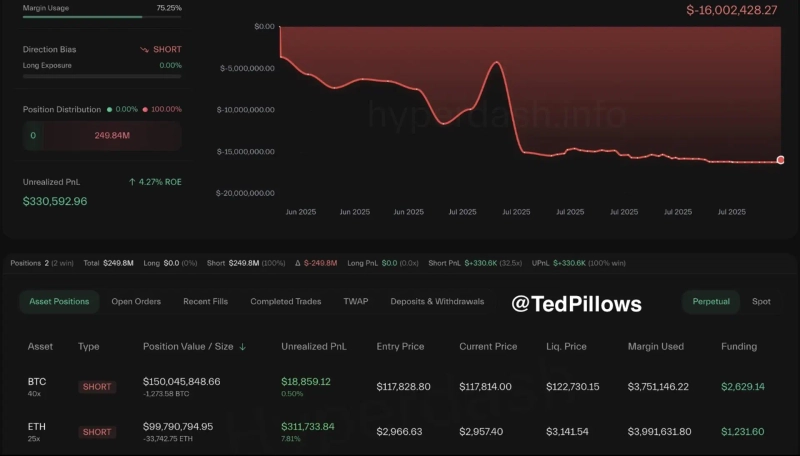Click the delta symbol in the positions summary
The height and width of the screenshot is (456, 800).
tap(297, 263)
